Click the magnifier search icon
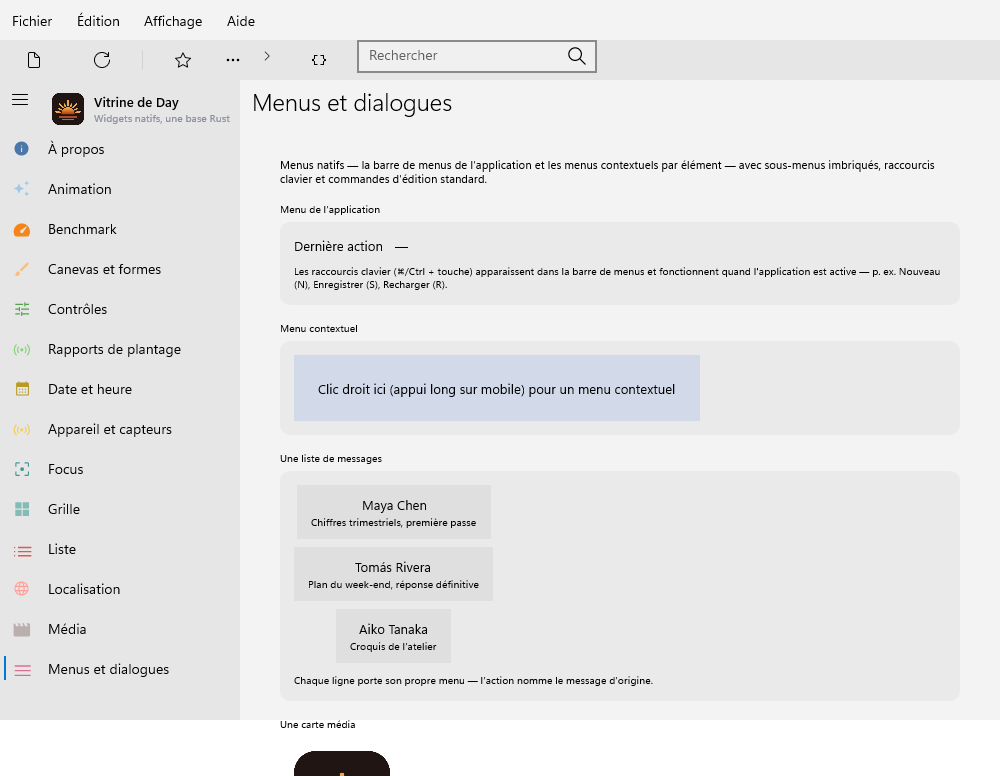Image resolution: width=1000 pixels, height=776 pixels. click(577, 56)
